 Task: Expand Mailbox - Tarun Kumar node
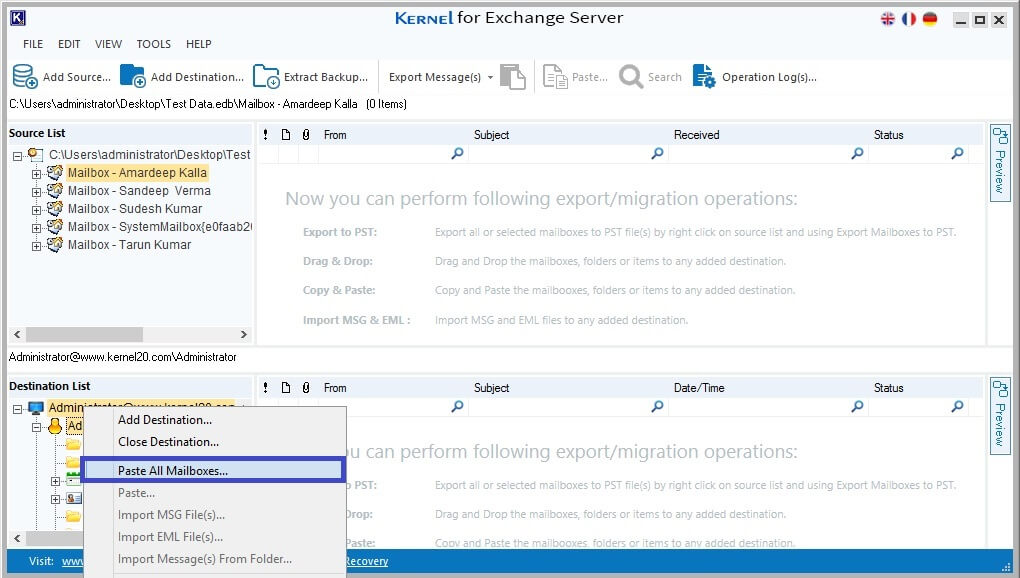coord(36,246)
